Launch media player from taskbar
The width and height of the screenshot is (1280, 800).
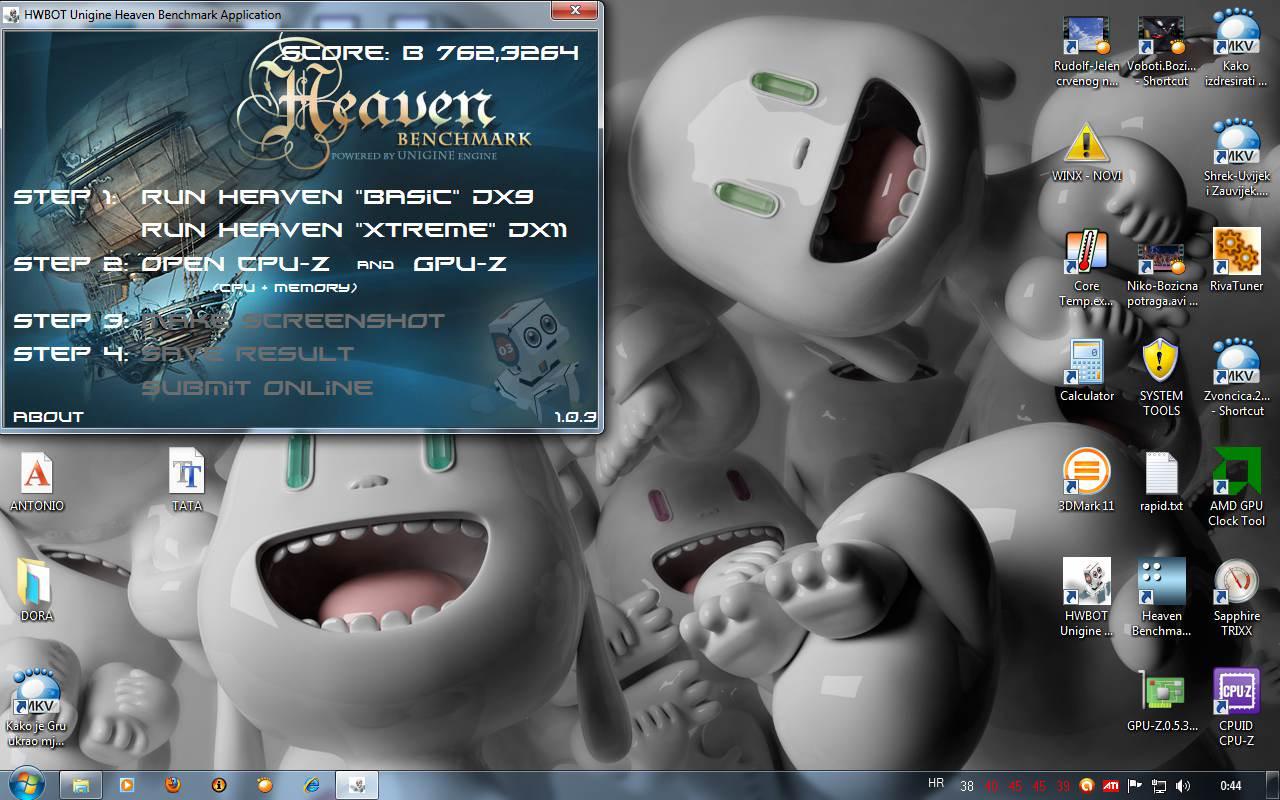point(127,785)
